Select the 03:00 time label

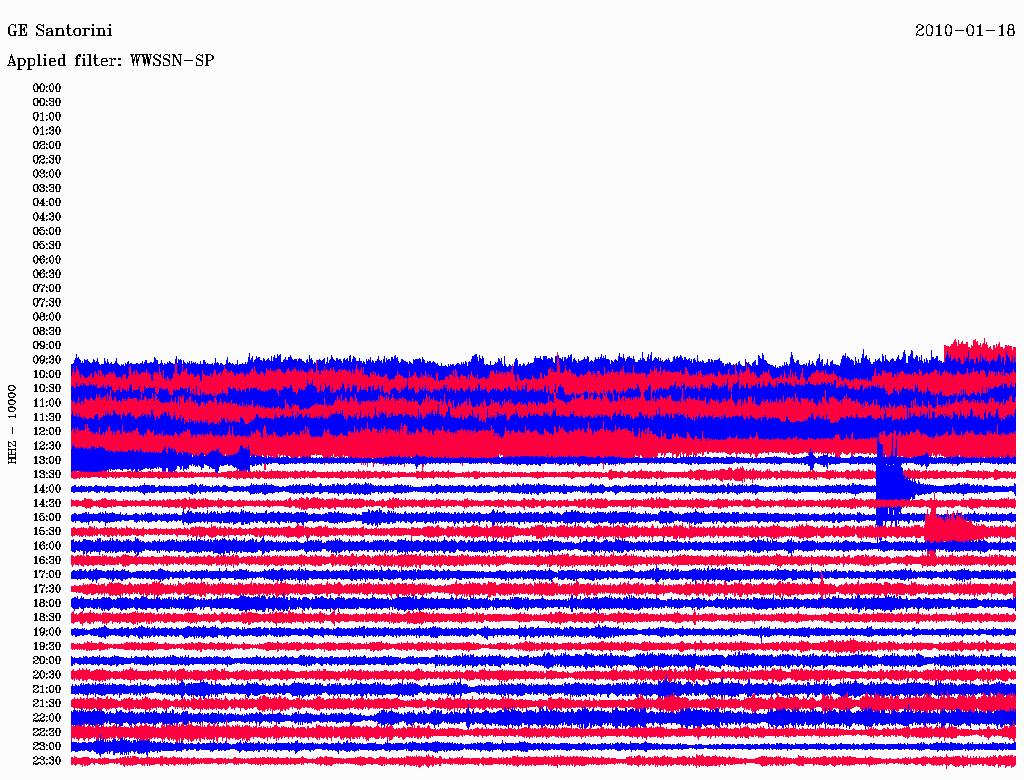(x=46, y=174)
